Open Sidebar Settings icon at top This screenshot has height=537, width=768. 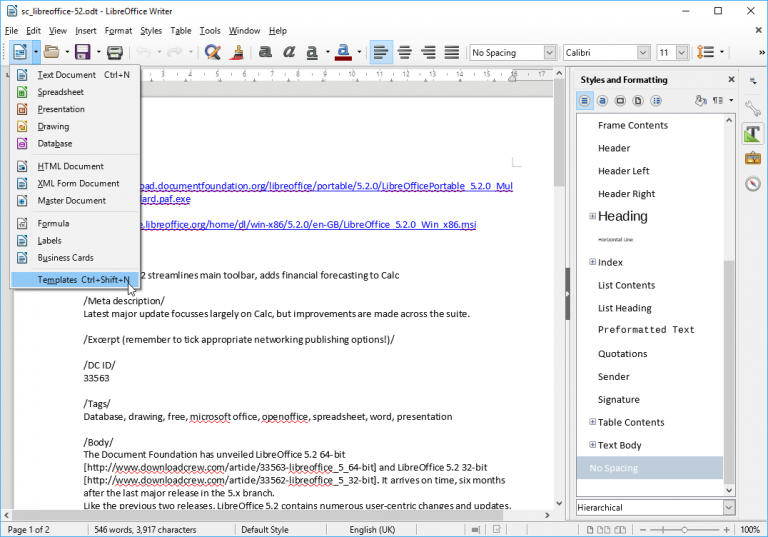(x=753, y=81)
